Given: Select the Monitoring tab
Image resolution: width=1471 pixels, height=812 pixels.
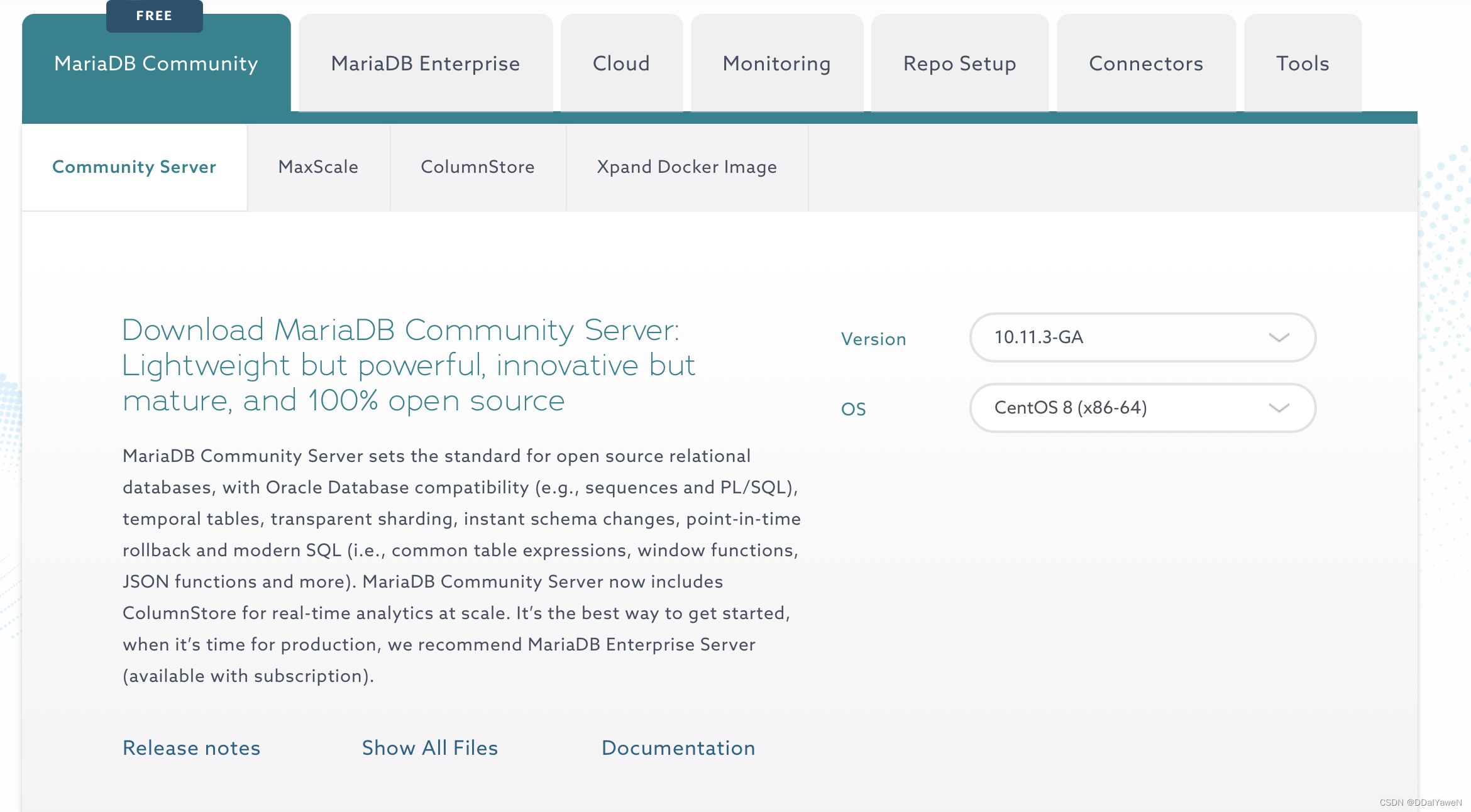Looking at the screenshot, I should [776, 63].
